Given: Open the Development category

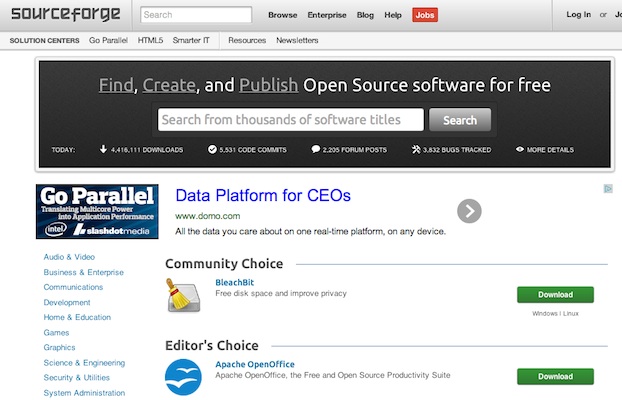Looking at the screenshot, I should click(67, 303).
